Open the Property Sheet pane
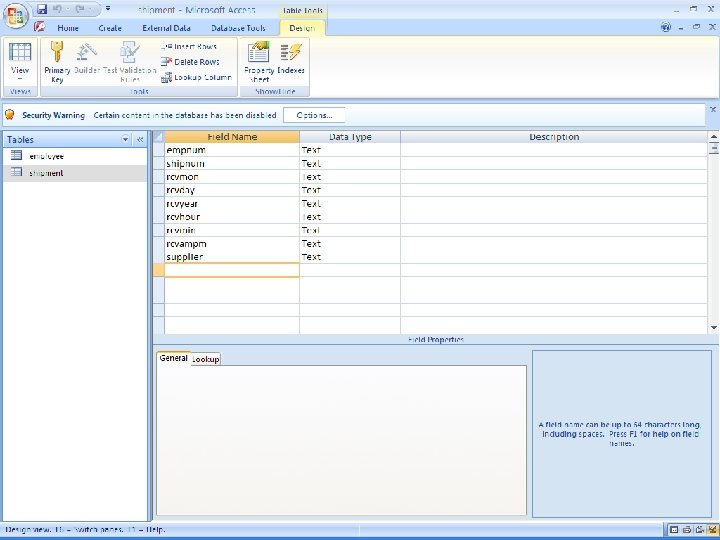 point(259,62)
